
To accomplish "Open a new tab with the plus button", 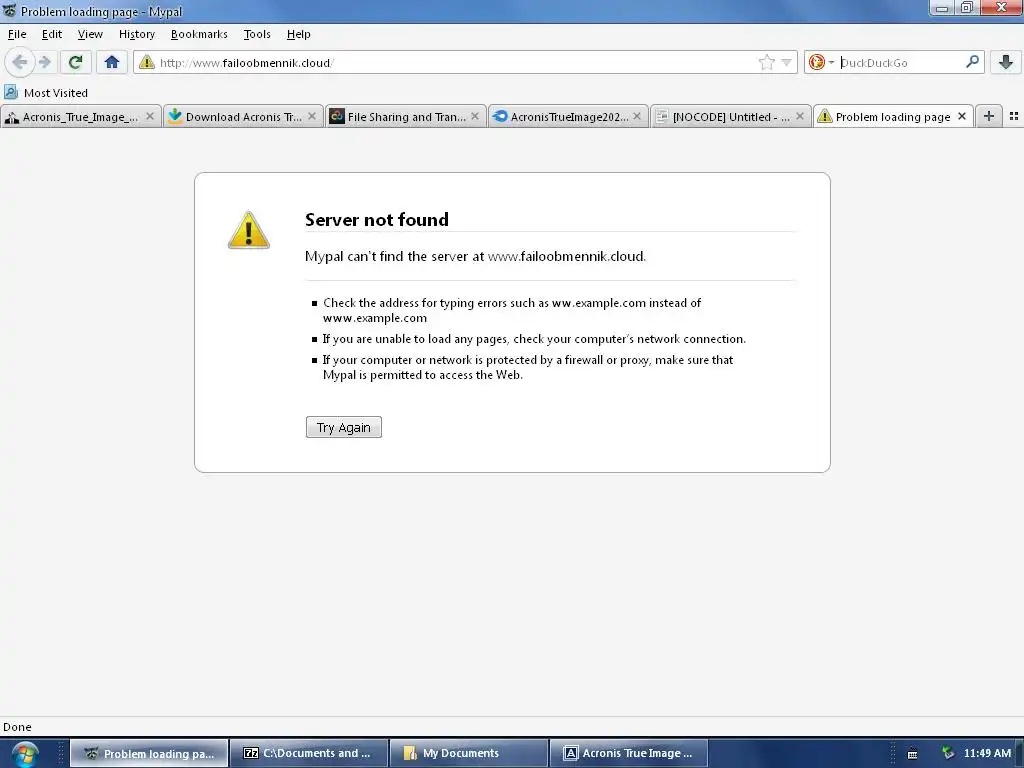I will point(989,116).
